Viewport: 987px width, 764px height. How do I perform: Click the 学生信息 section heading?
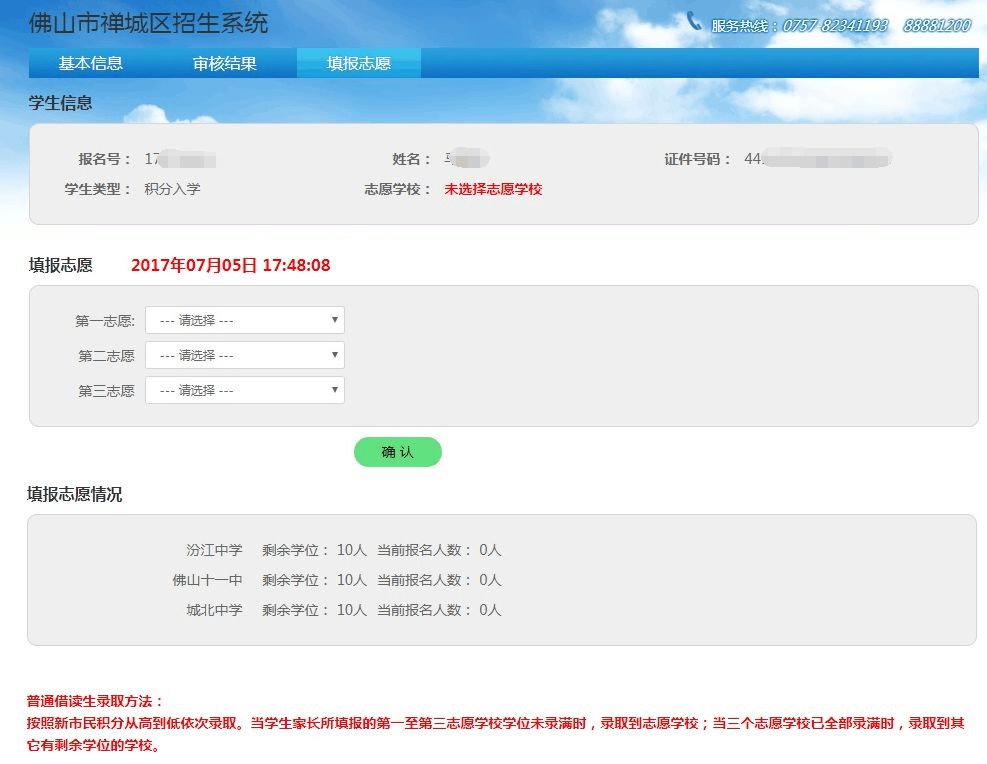[60, 103]
